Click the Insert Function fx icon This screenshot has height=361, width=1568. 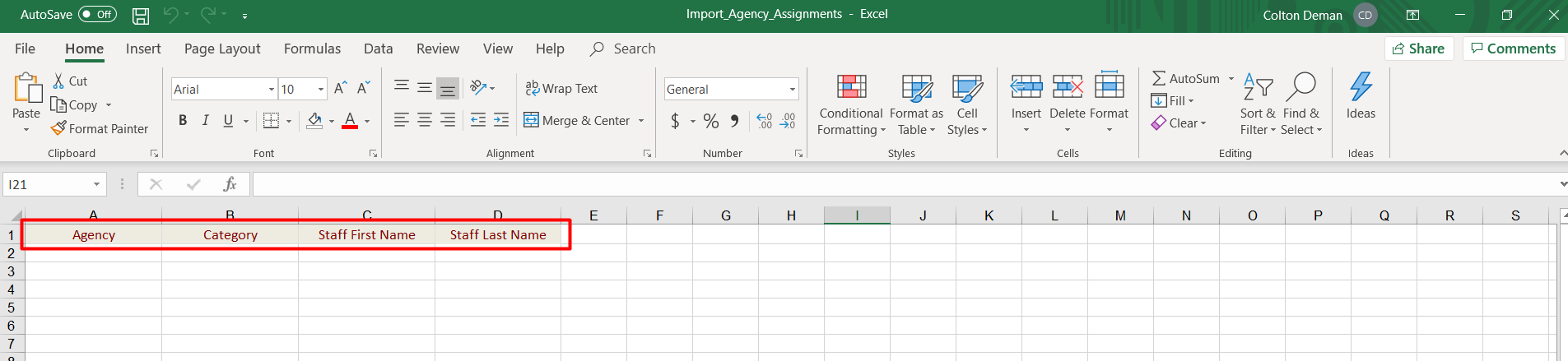pyautogui.click(x=230, y=184)
